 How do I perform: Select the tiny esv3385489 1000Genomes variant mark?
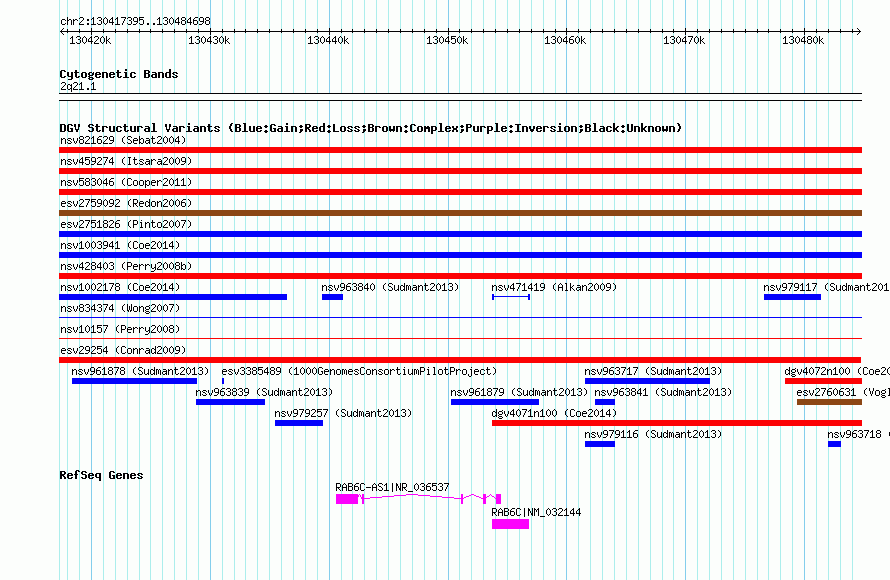223,381
